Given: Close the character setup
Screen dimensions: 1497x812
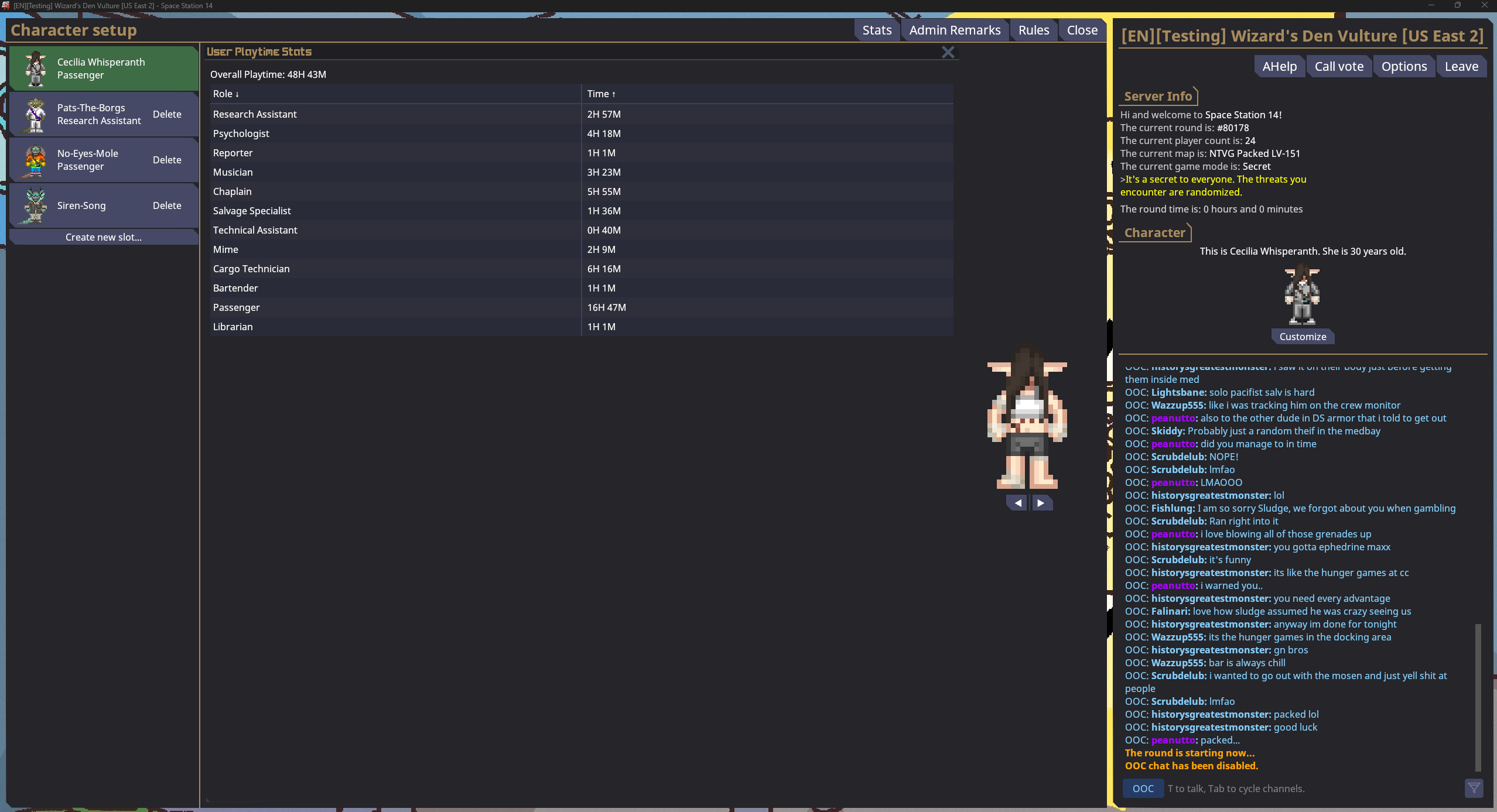Looking at the screenshot, I should 1082,30.
